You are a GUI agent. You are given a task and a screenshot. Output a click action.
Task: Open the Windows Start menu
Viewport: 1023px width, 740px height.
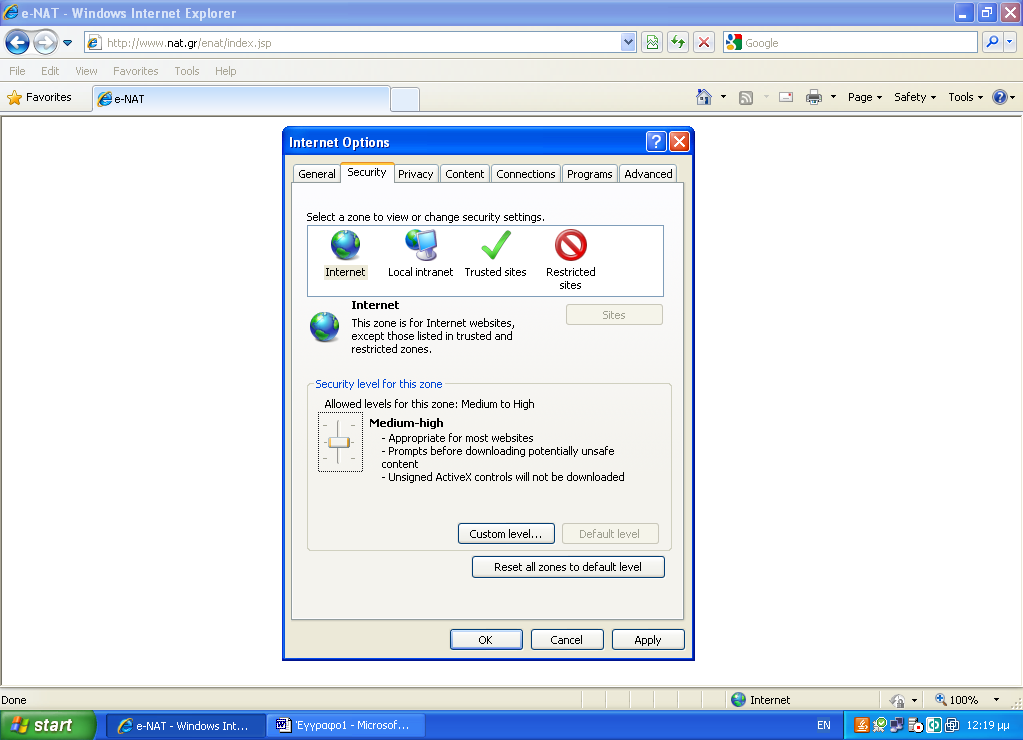point(47,726)
